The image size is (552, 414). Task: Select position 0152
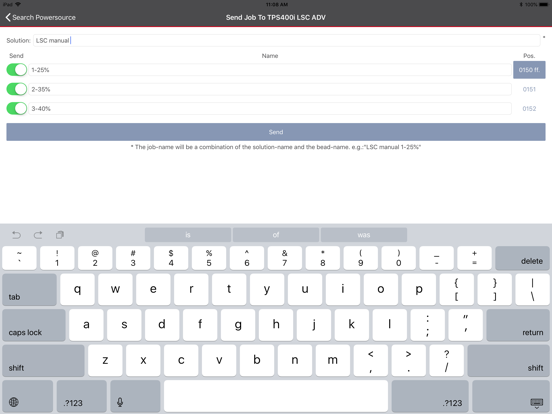529,109
